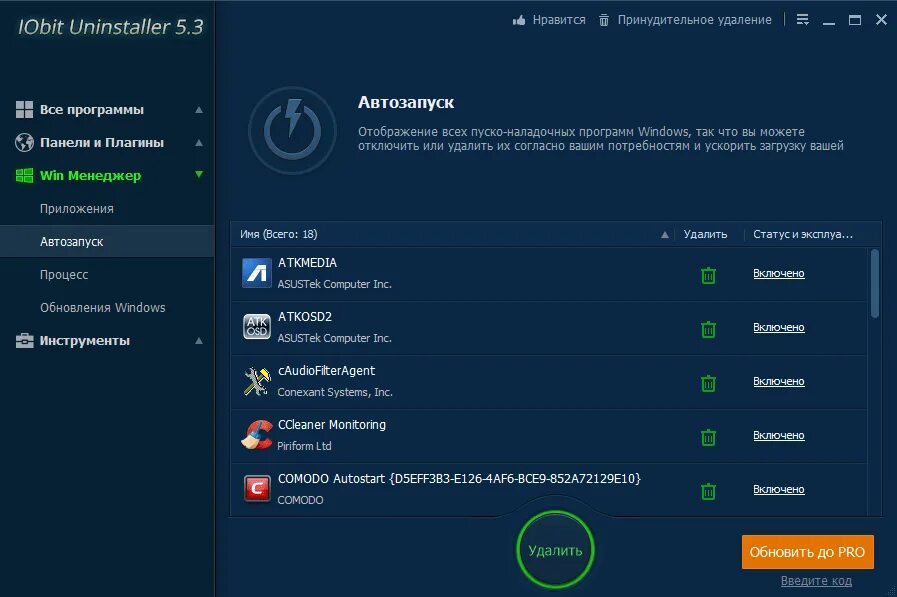This screenshot has width=897, height=597.
Task: Click the large Автозапуск power icon
Action: (292, 131)
